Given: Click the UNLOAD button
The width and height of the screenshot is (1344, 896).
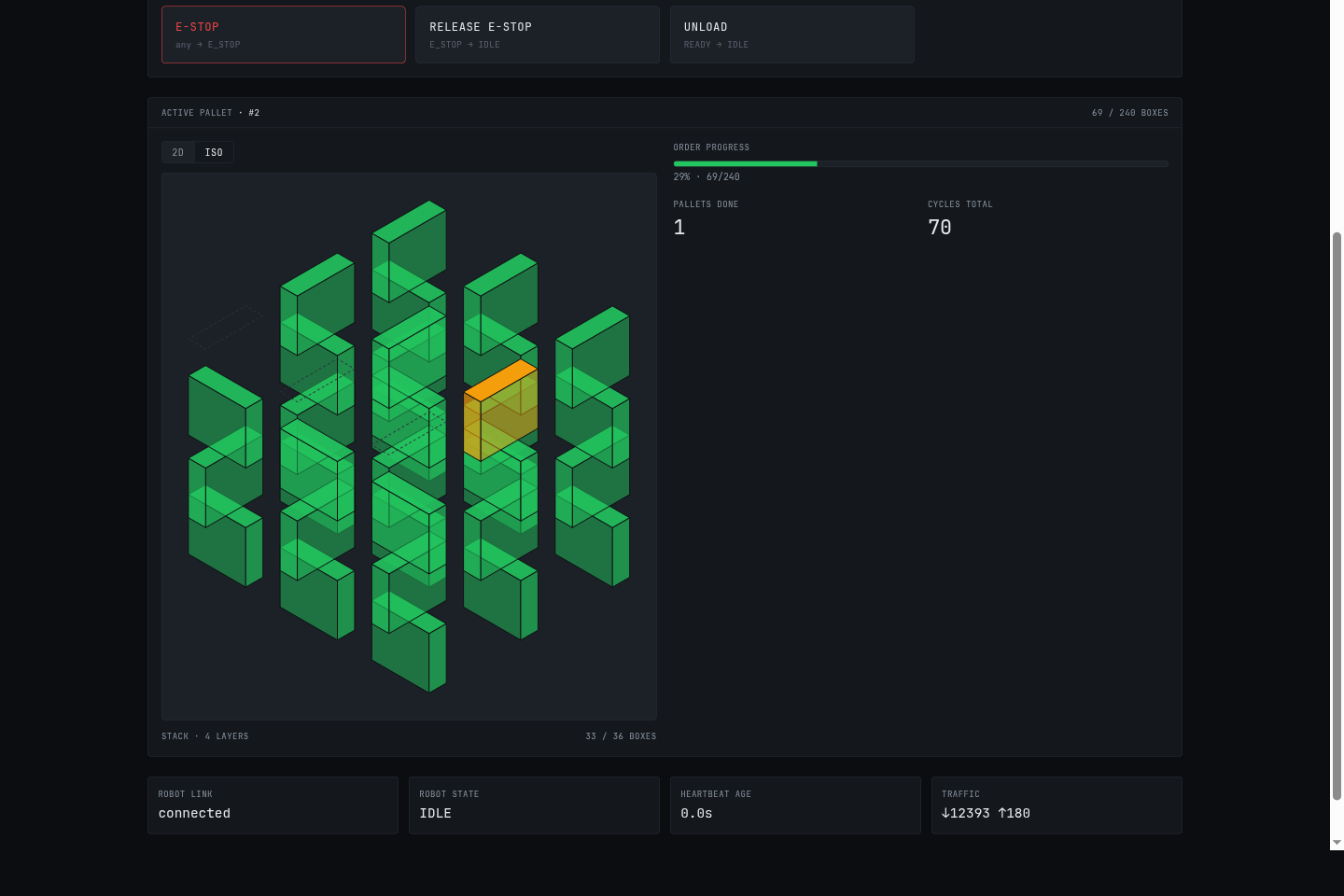Looking at the screenshot, I should click(791, 35).
